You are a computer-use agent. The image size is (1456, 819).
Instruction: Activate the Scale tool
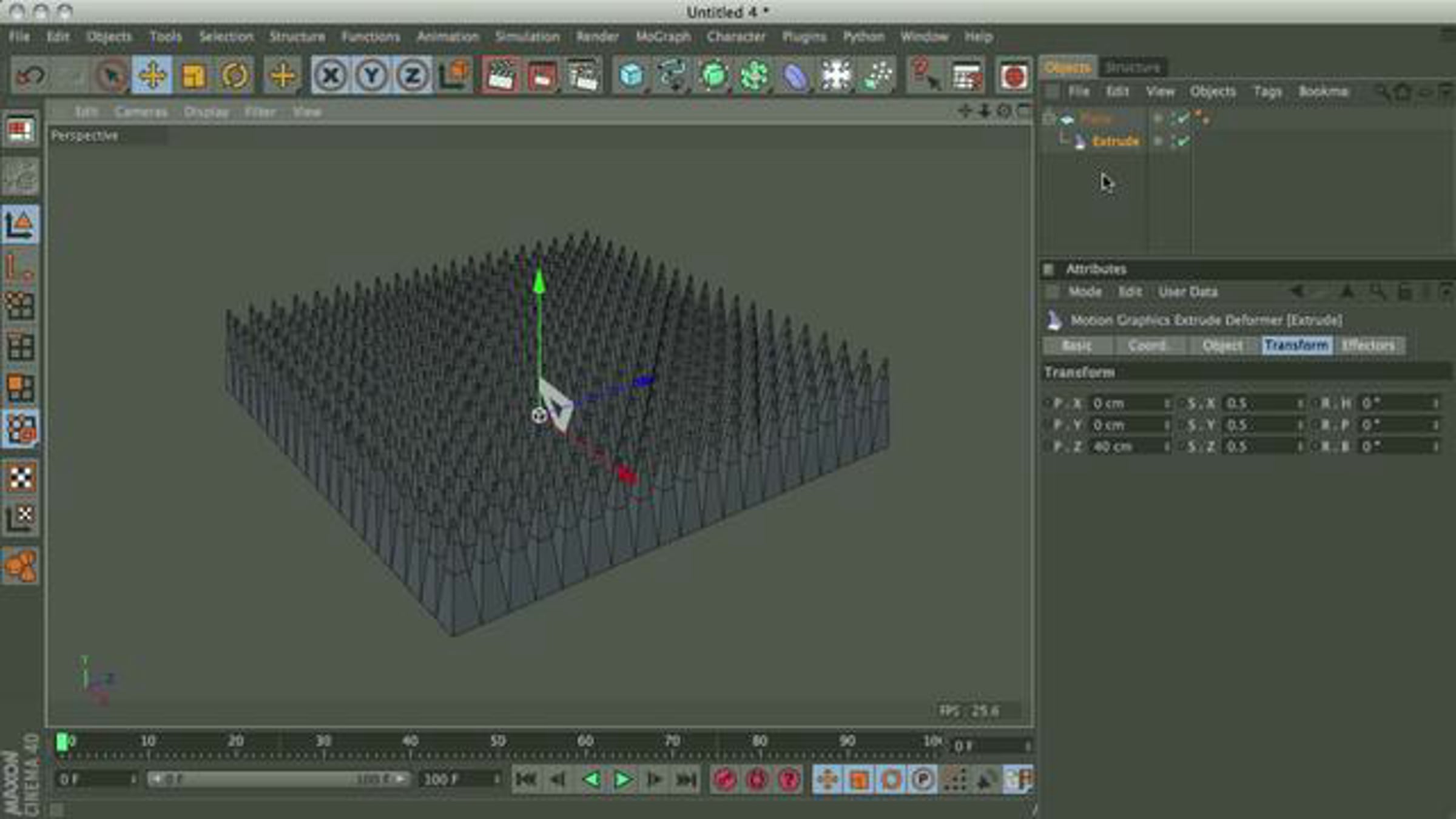click(x=194, y=76)
